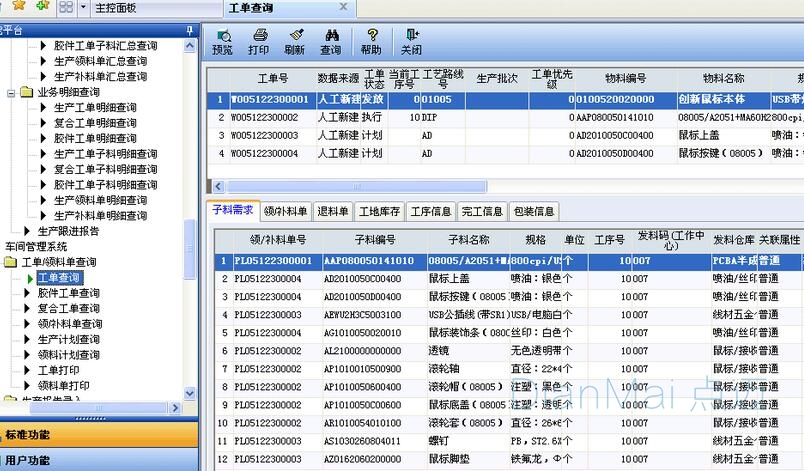Open the 退料单 tab
The width and height of the screenshot is (804, 471).
tap(332, 211)
